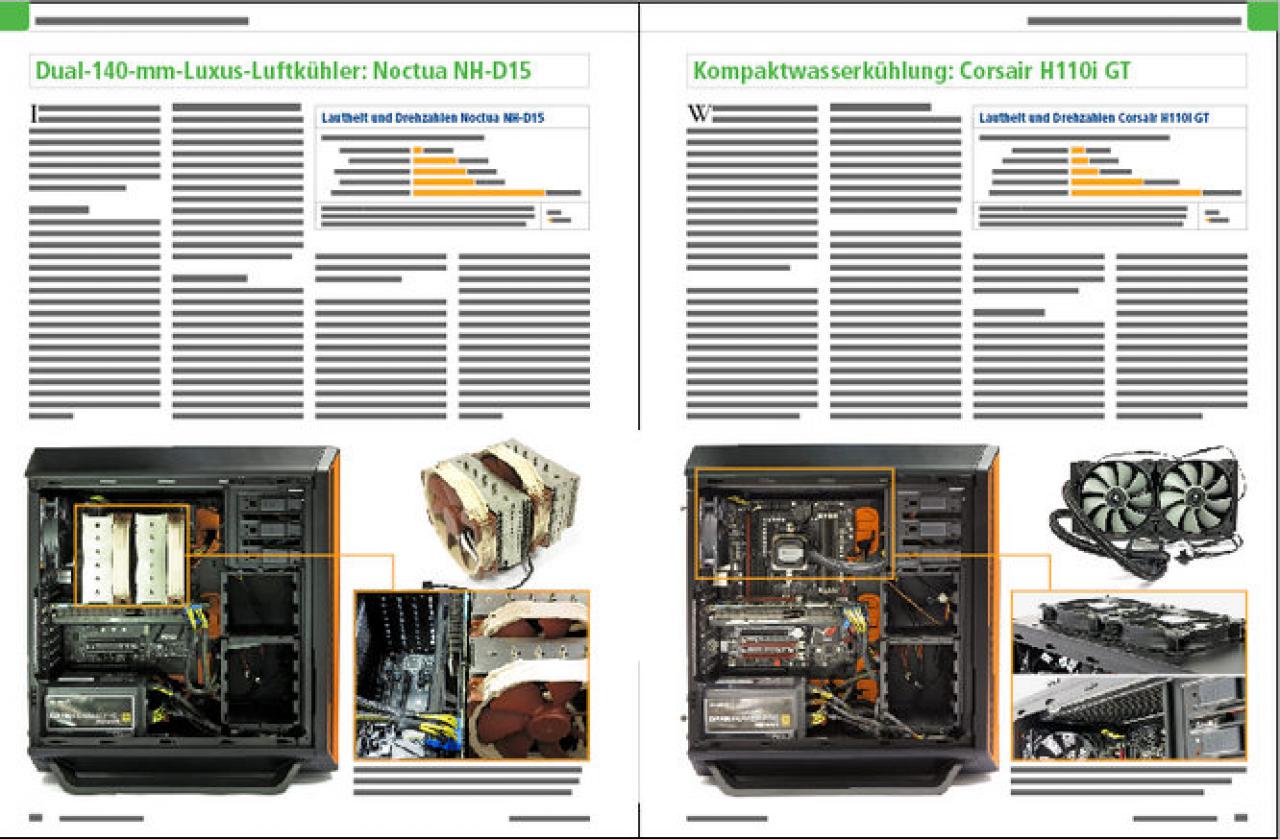1280x839 pixels.
Task: Open the upper inset photo of the mounted radiator
Action: (x=1129, y=632)
